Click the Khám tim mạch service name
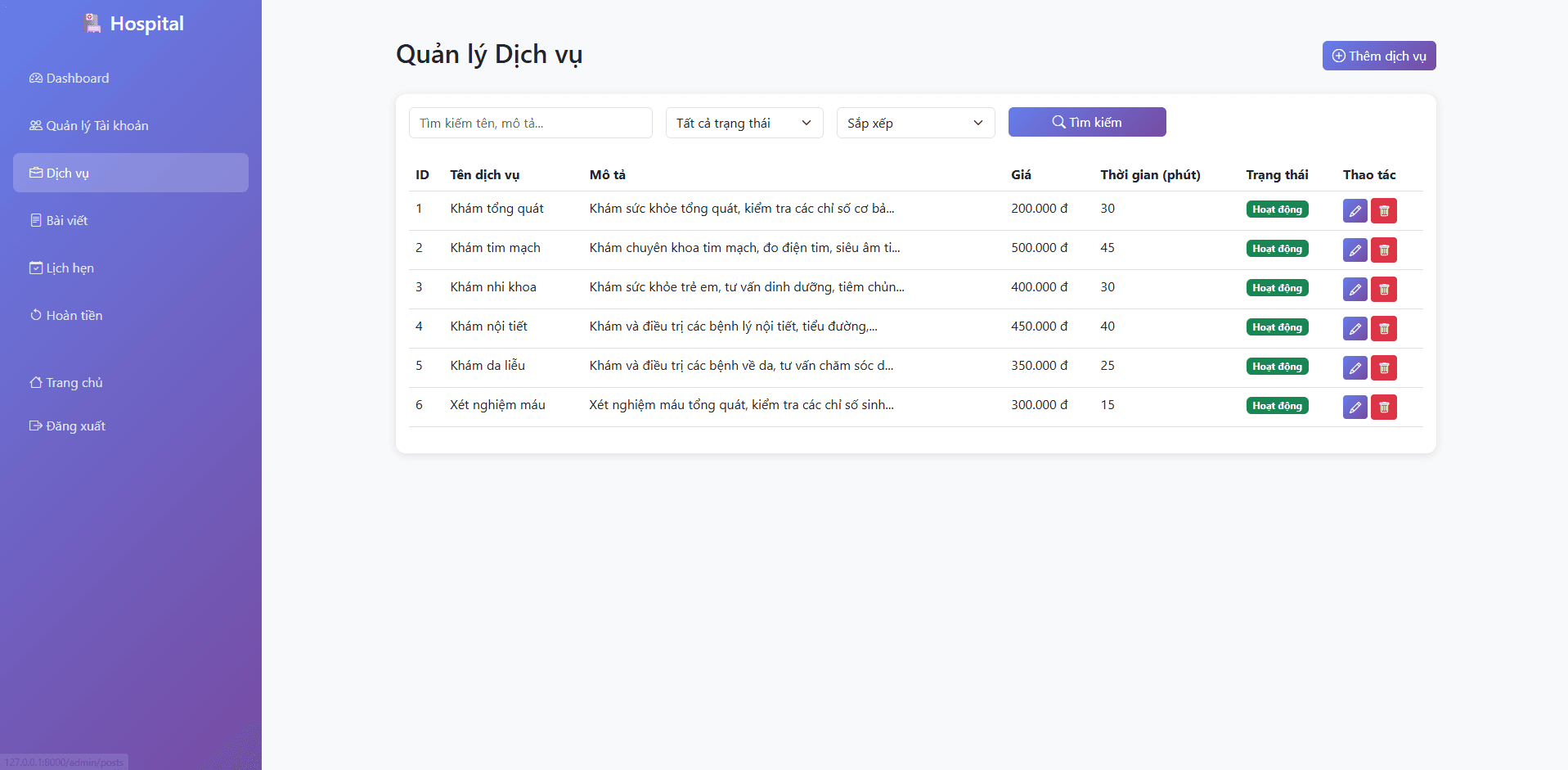This screenshot has width=1568, height=770. 495,248
